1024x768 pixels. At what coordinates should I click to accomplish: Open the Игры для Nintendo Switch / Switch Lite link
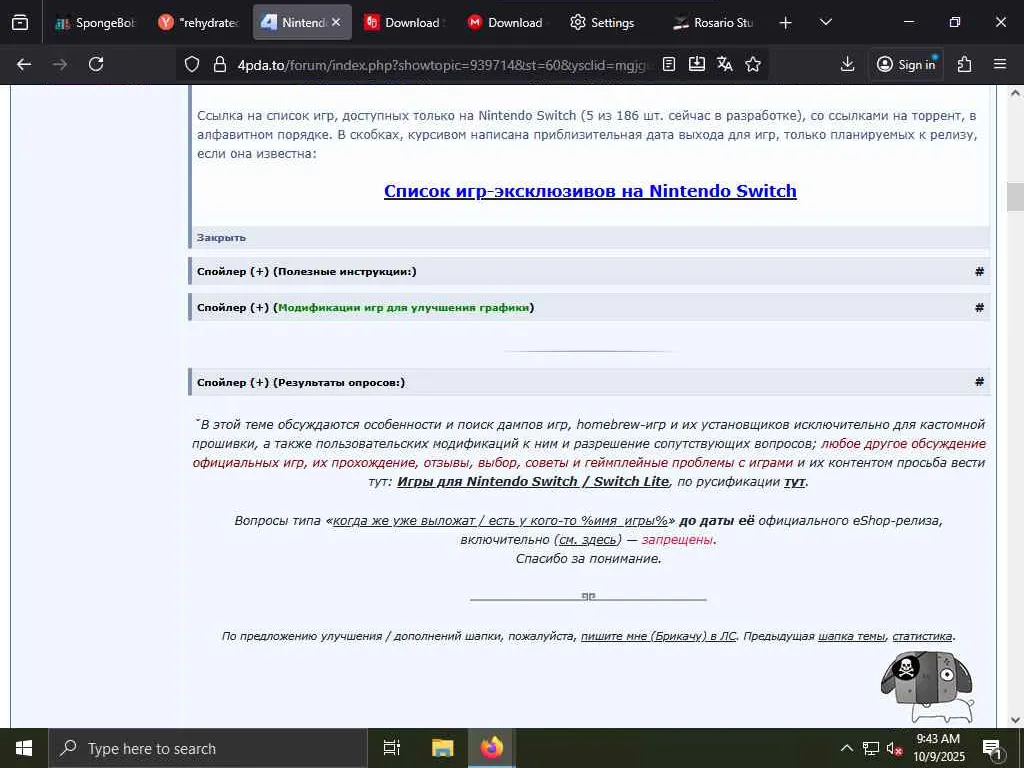[x=533, y=482]
